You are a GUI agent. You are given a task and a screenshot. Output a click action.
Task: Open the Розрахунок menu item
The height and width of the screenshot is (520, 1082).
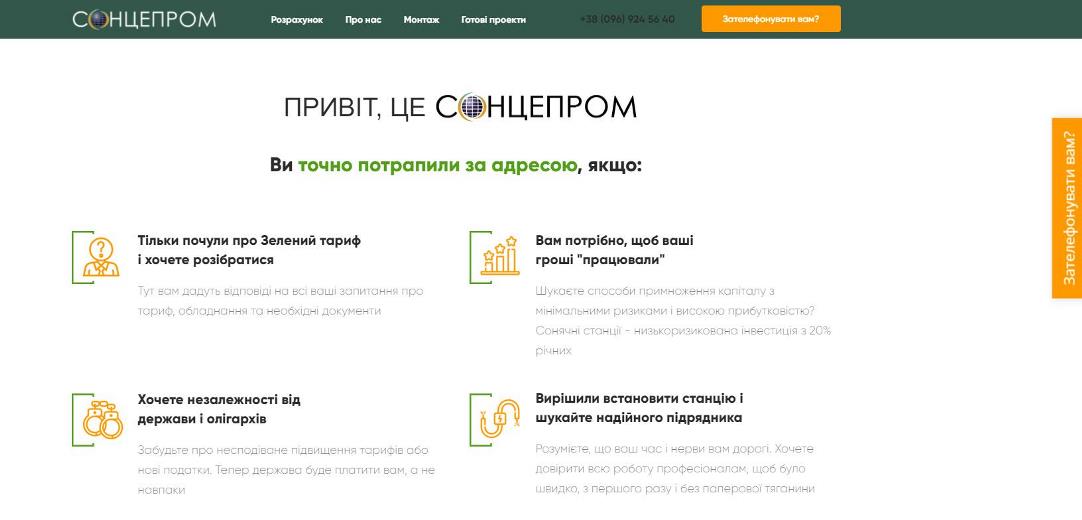point(297,20)
